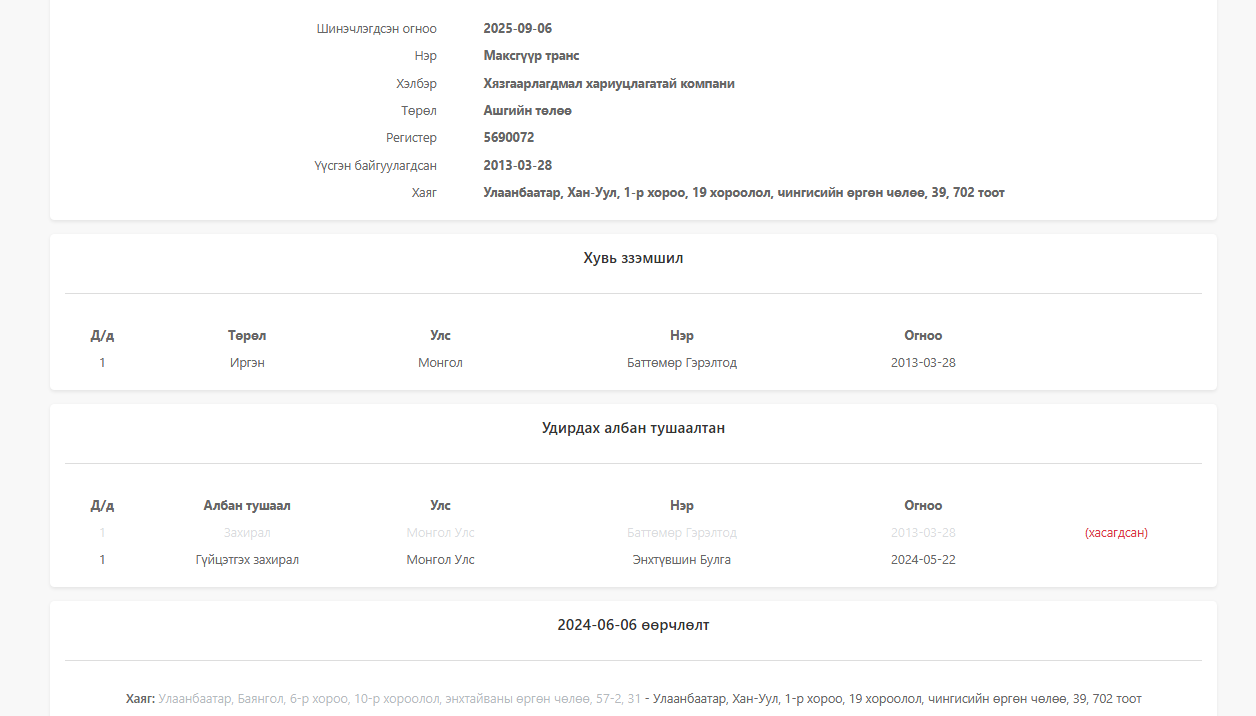Click the 2024-06-06 өөрчлөлт heading
Image resolution: width=1256 pixels, height=716 pixels.
(633, 625)
